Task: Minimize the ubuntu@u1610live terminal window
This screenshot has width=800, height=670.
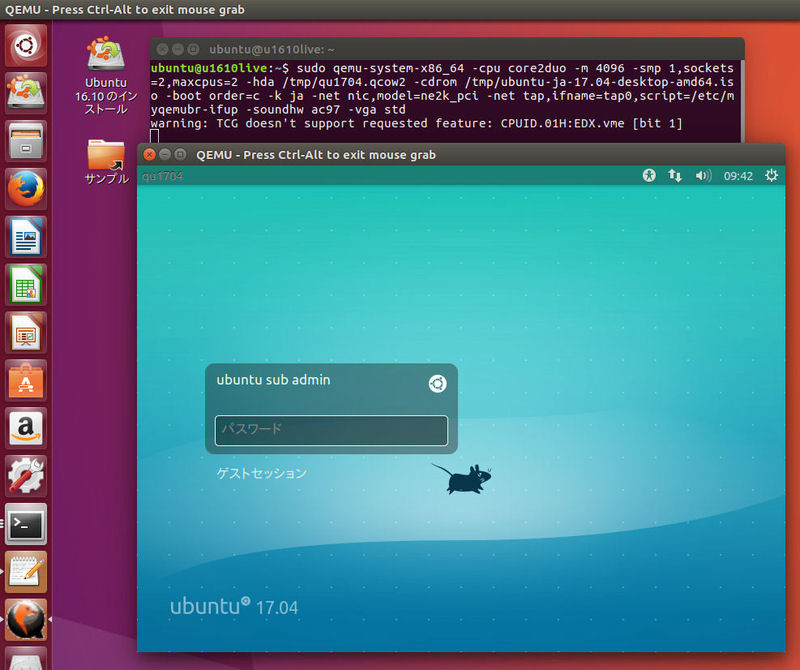Action: [178, 49]
